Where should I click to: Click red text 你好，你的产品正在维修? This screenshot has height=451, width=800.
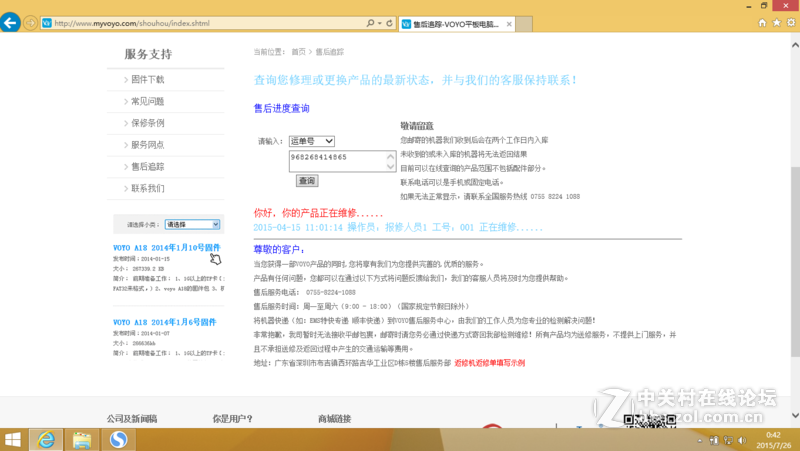pyautogui.click(x=318, y=213)
